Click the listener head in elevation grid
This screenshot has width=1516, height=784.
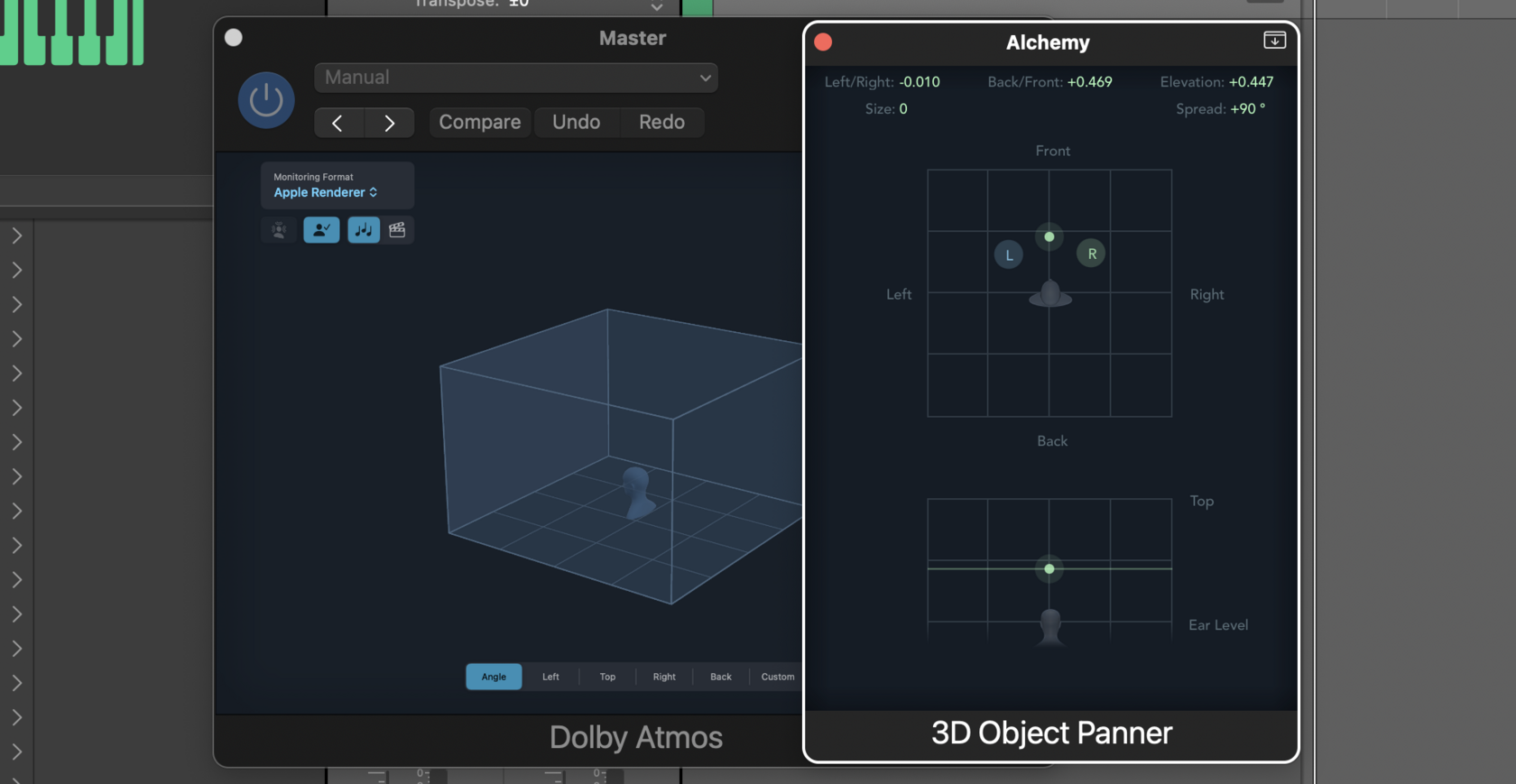click(x=1050, y=626)
